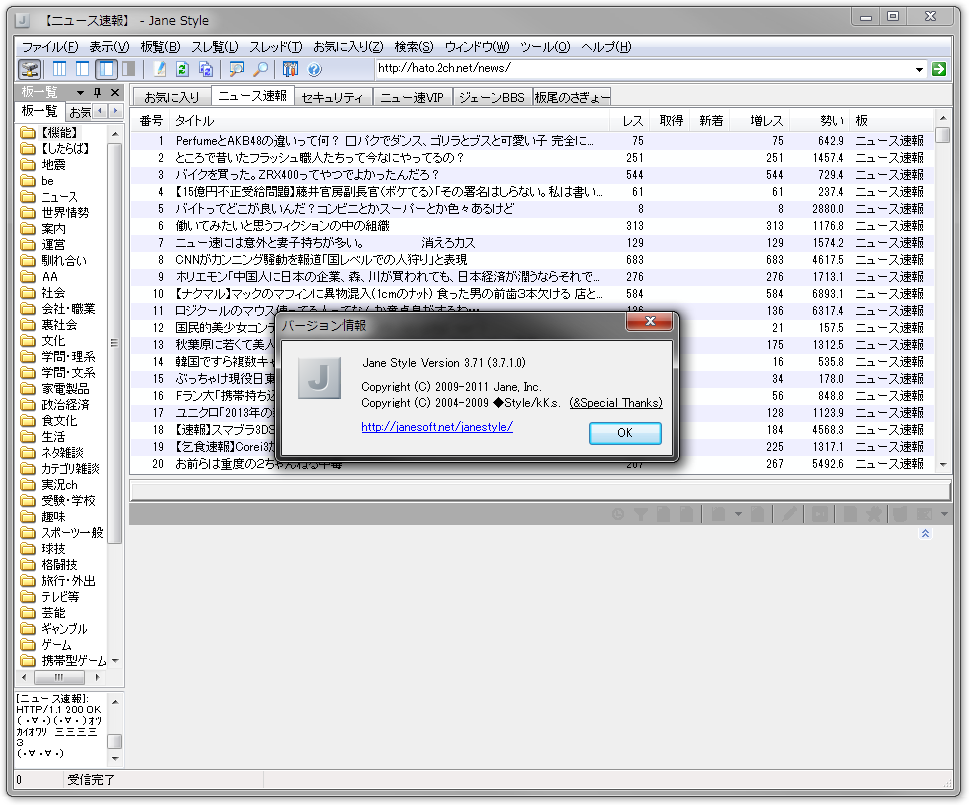Select the 格闘技 board folder
This screenshot has height=805, width=969.
59,565
